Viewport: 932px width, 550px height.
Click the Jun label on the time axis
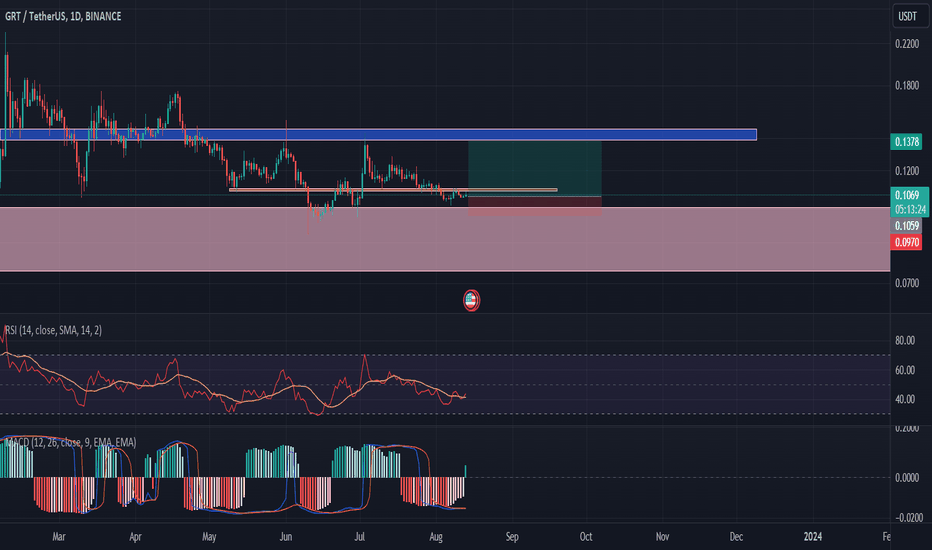coord(286,537)
